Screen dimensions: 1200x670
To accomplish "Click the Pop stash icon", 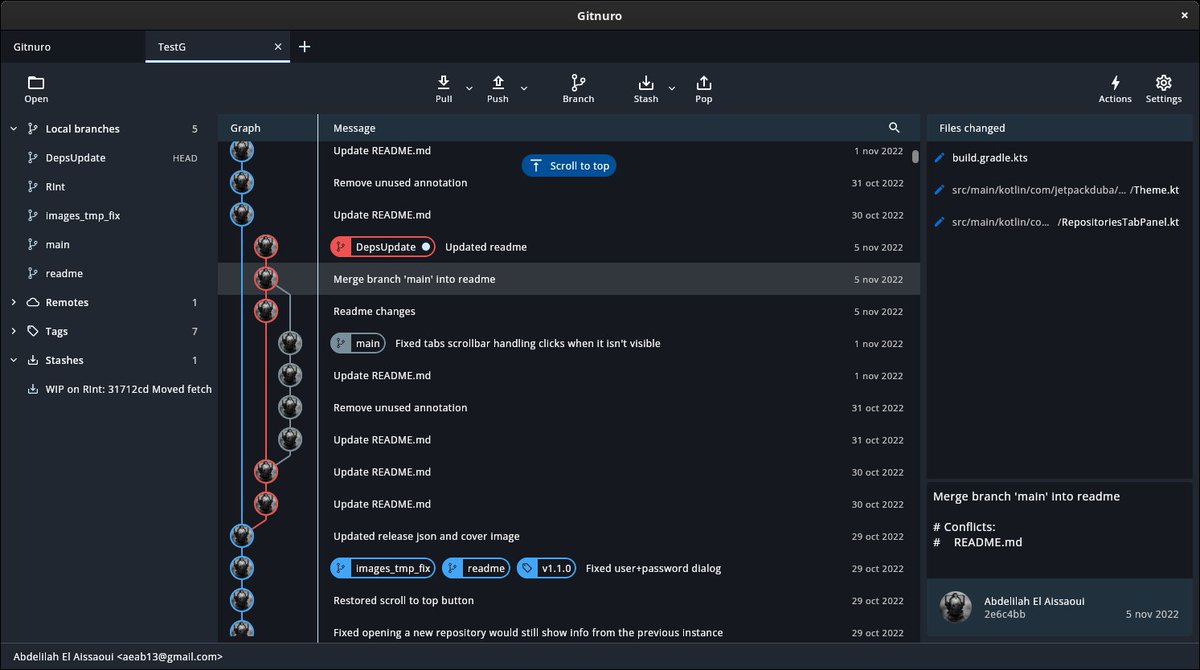I will (704, 83).
